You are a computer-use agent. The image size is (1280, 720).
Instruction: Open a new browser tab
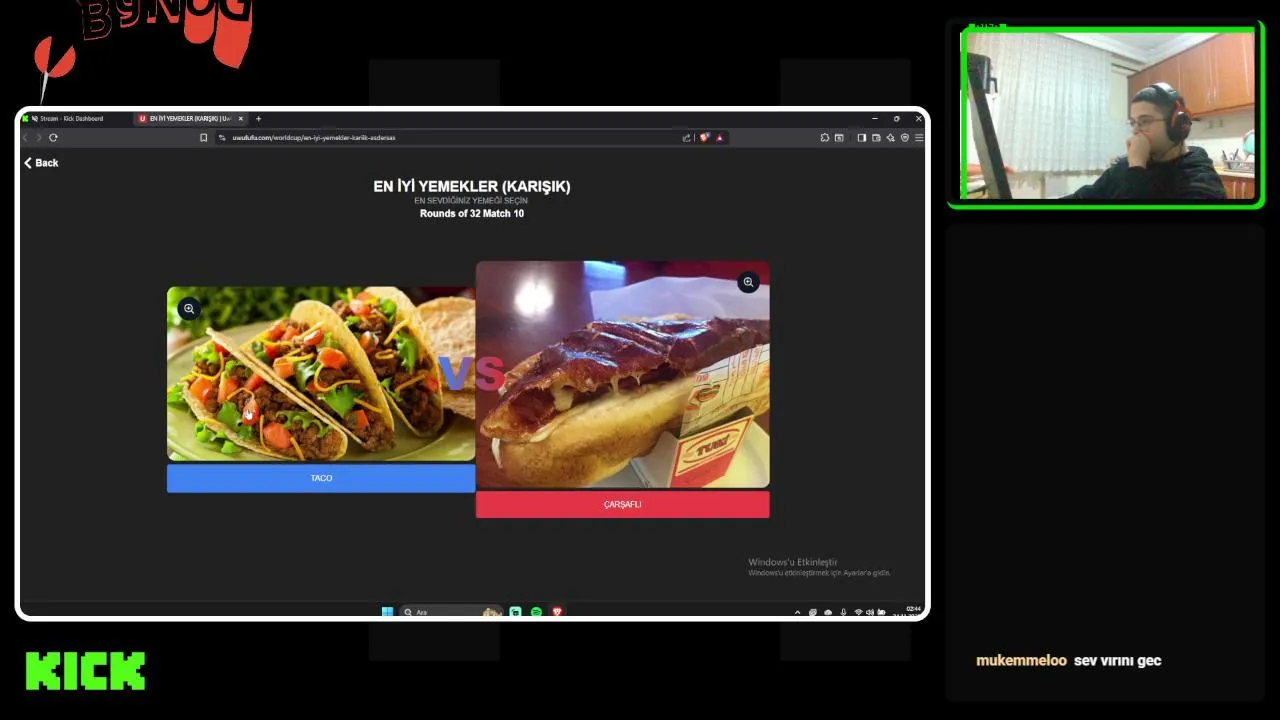pyautogui.click(x=258, y=118)
